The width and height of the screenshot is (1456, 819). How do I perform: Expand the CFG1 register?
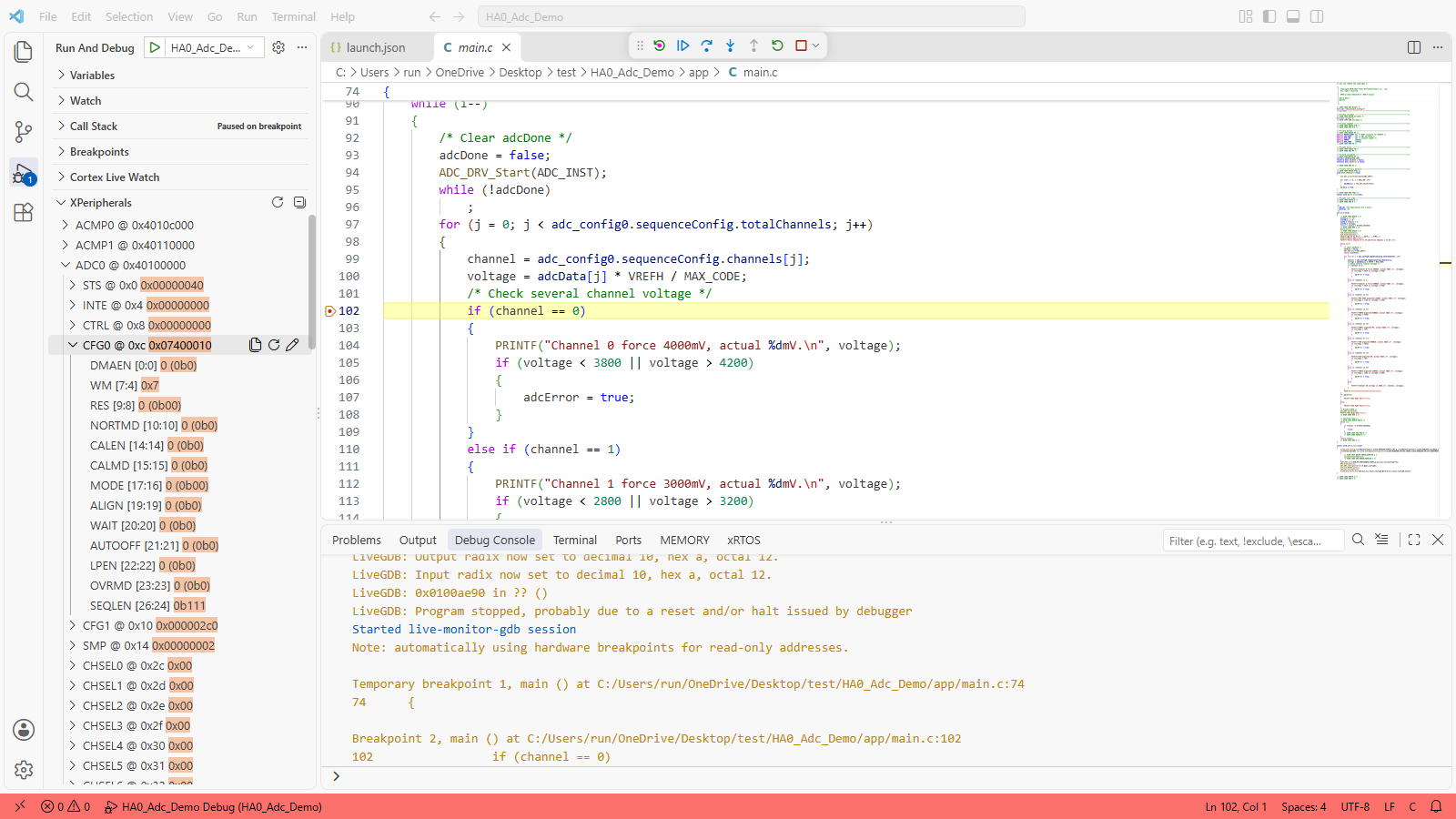pos(73,625)
